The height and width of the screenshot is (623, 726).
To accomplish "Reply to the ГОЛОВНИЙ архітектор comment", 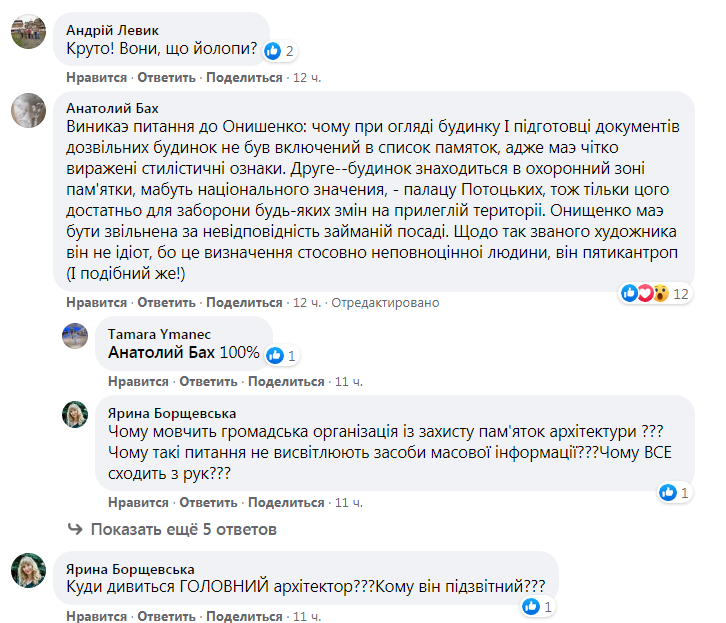I will pyautogui.click(x=166, y=617).
